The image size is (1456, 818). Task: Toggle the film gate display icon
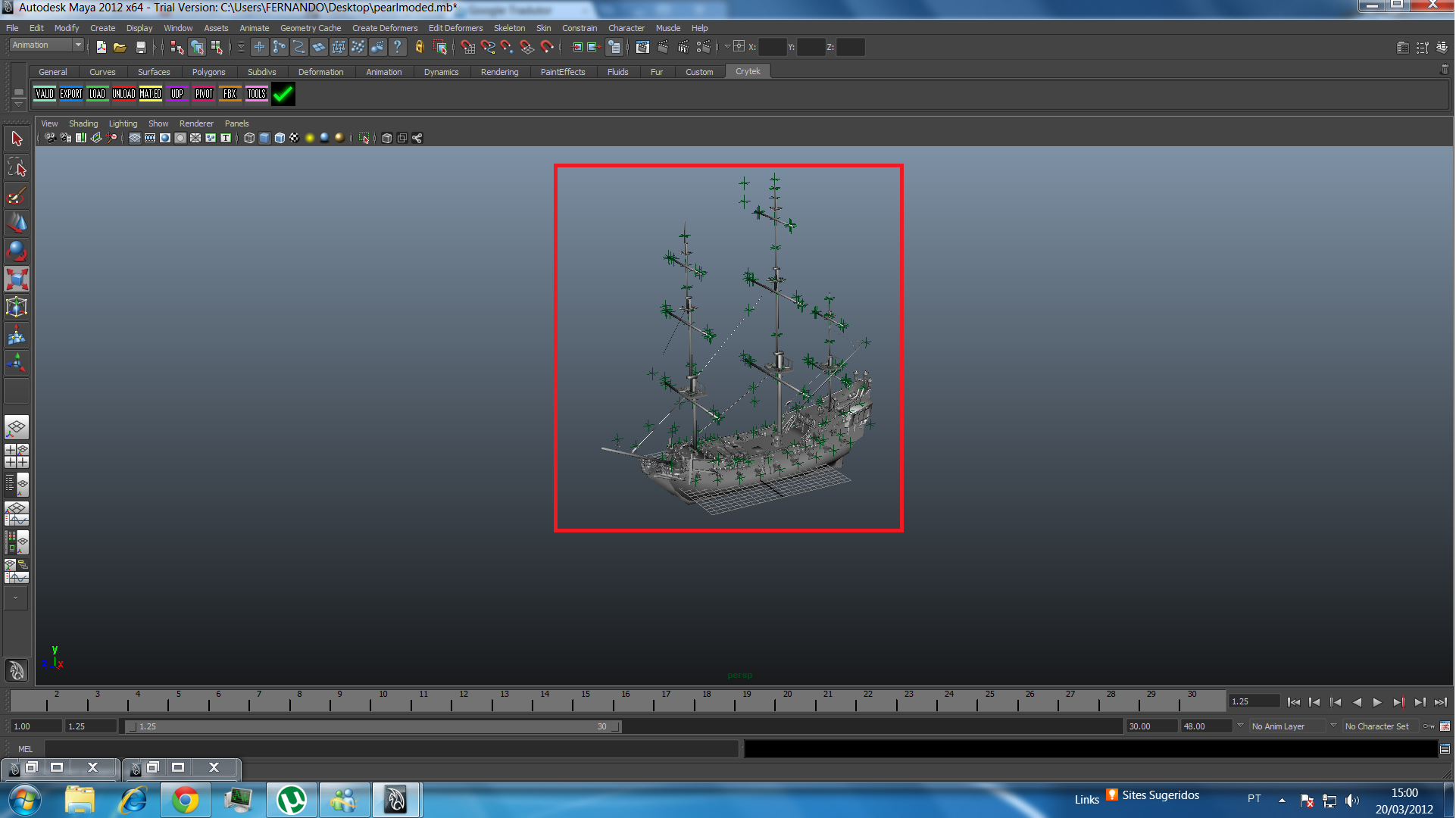pos(150,138)
